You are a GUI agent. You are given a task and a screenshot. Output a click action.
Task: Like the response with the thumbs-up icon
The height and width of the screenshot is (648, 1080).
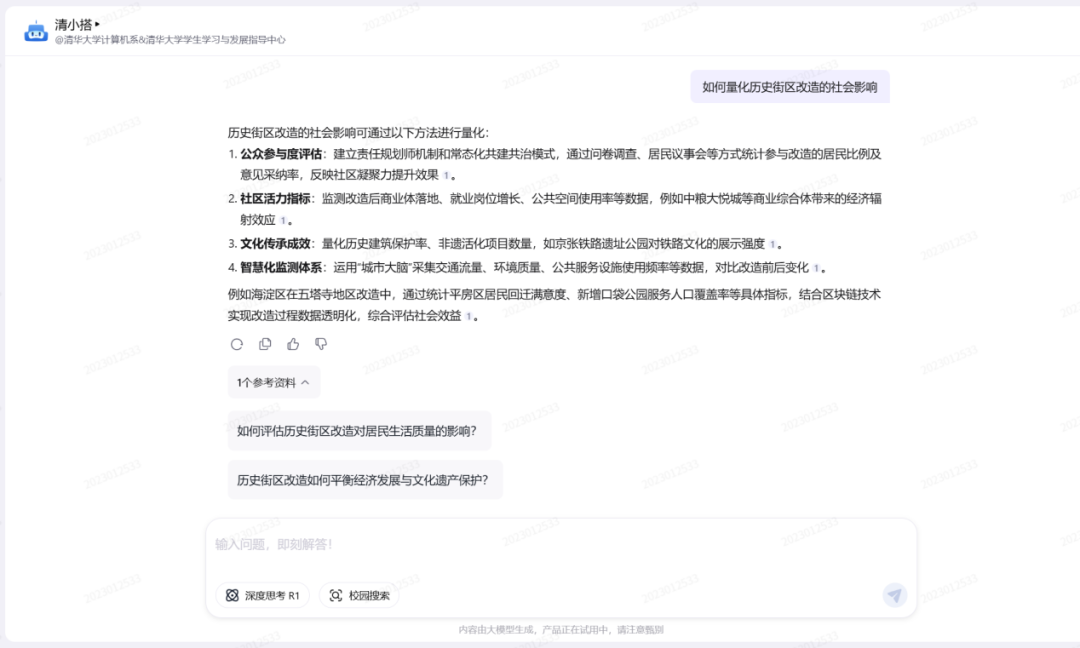(x=292, y=344)
